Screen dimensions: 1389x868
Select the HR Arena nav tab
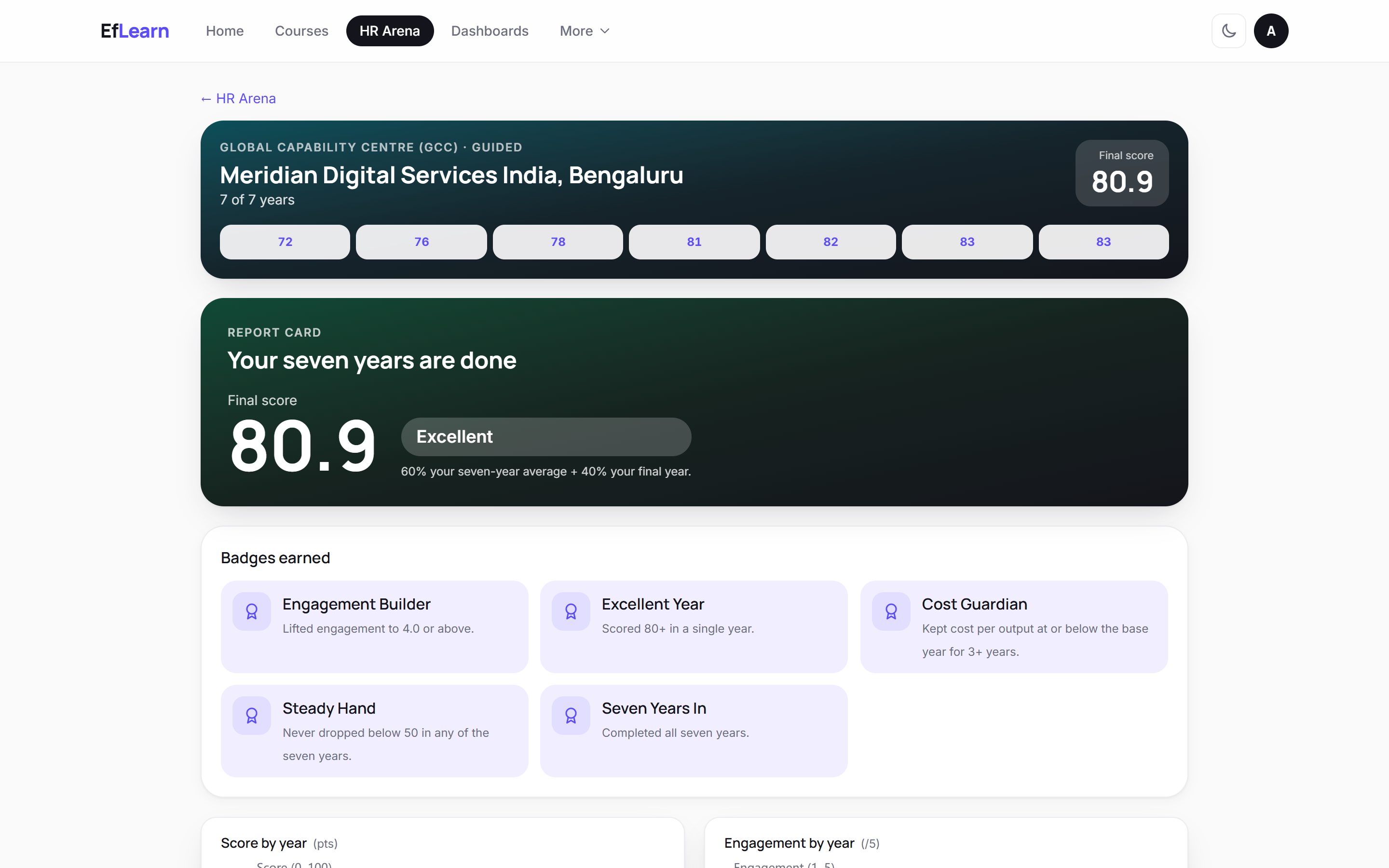[390, 31]
